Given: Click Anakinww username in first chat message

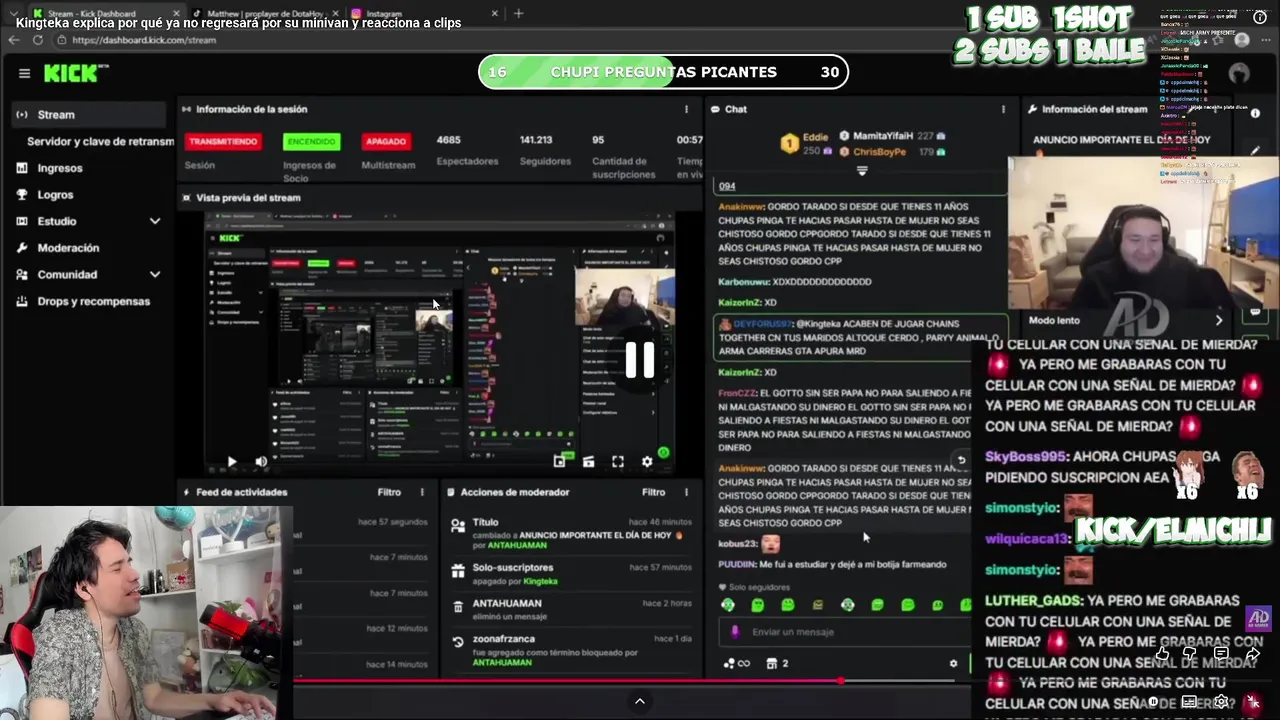Looking at the screenshot, I should (741, 206).
